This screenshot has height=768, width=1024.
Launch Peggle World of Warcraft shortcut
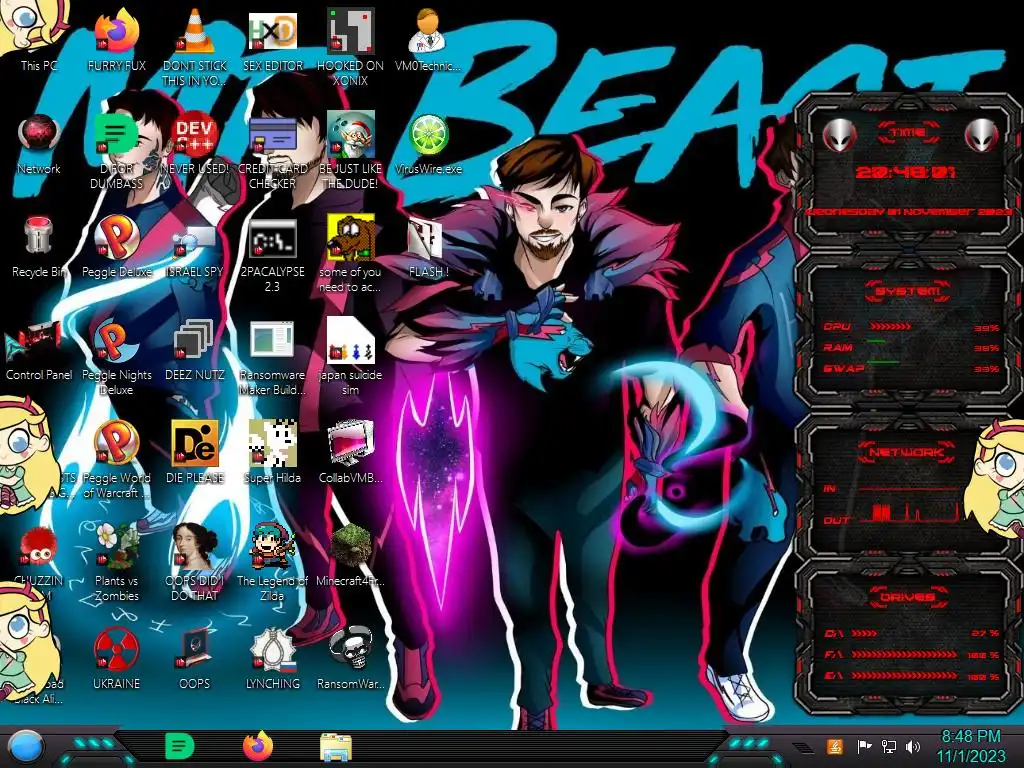point(116,460)
